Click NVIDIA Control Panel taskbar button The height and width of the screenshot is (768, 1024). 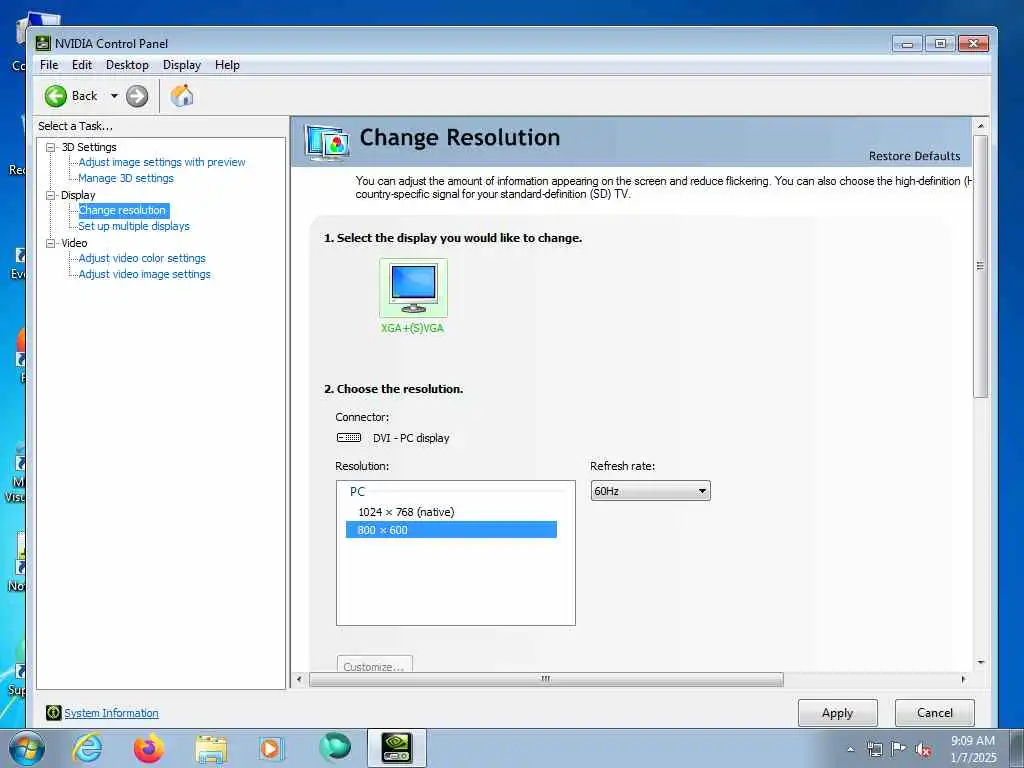coord(396,748)
